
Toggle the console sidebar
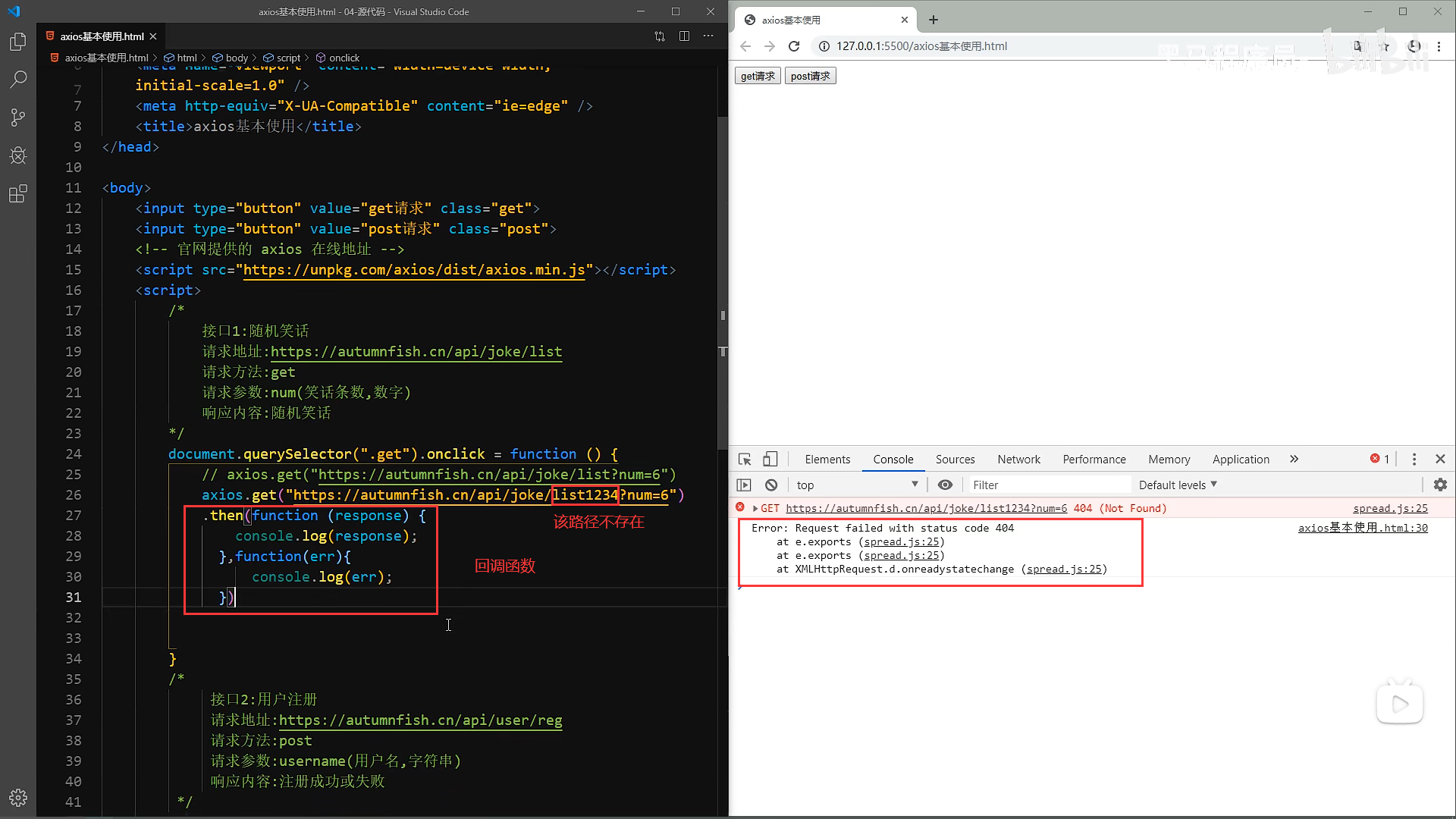744,485
